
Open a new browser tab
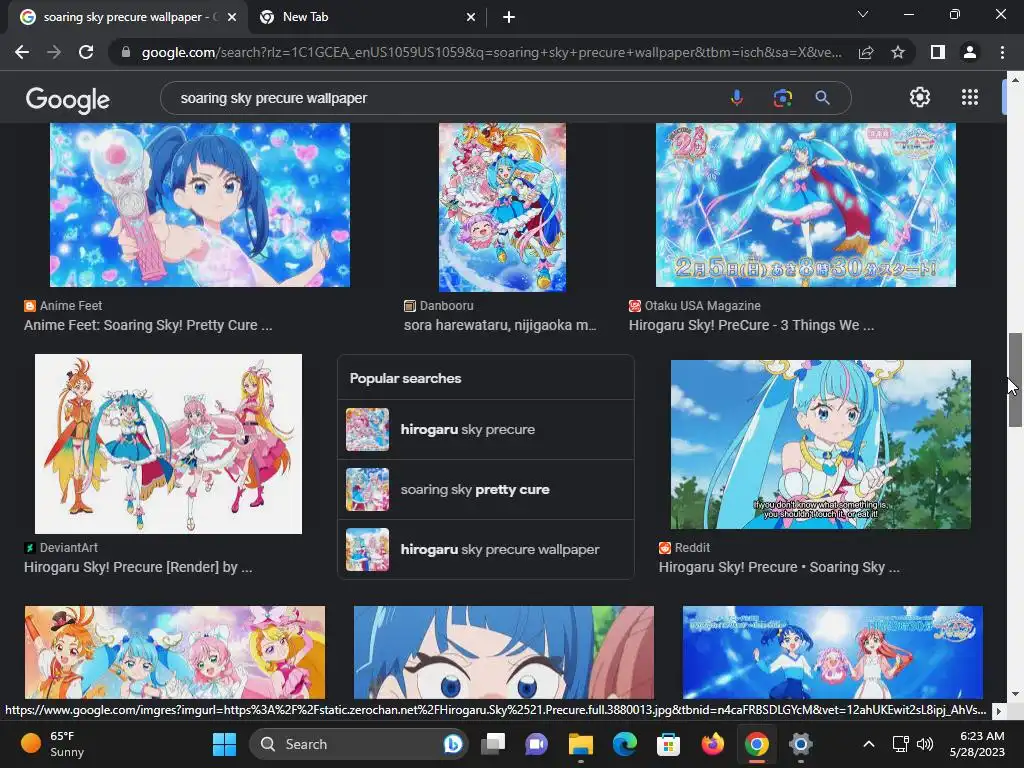(x=509, y=17)
